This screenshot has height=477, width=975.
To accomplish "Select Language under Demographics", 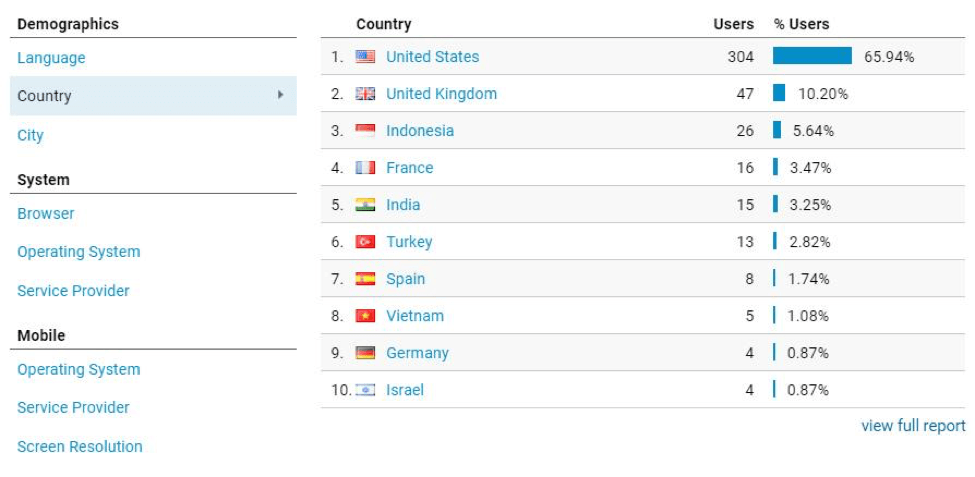I will [x=51, y=58].
